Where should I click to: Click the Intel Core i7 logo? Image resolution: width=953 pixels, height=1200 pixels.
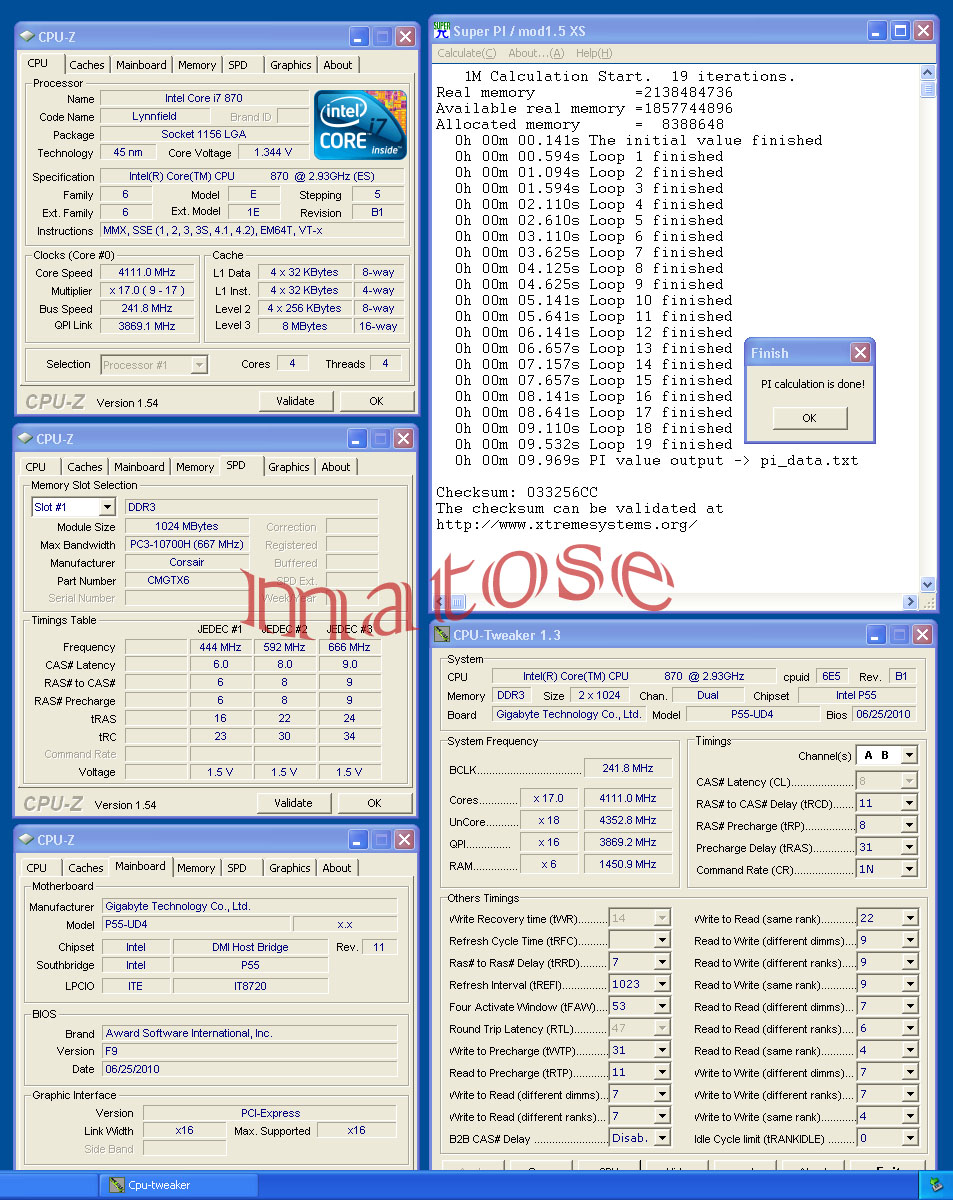point(360,125)
